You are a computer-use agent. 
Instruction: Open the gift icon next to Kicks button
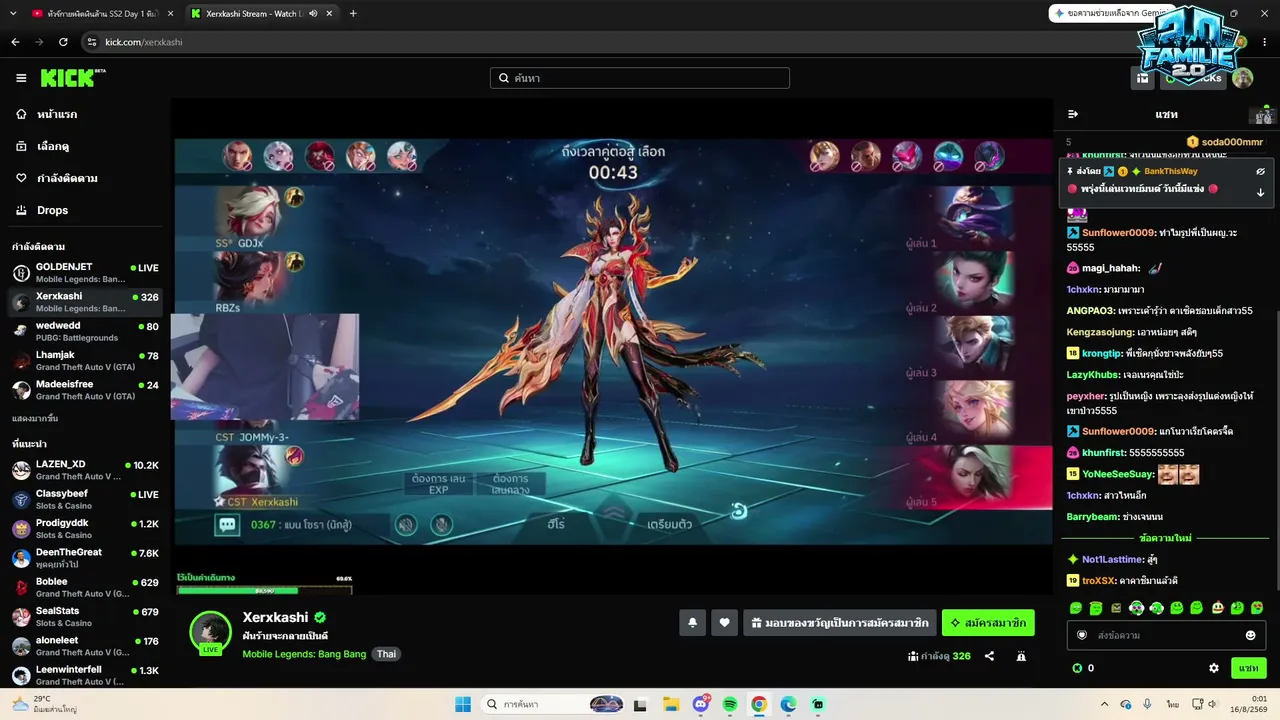[x=1143, y=78]
